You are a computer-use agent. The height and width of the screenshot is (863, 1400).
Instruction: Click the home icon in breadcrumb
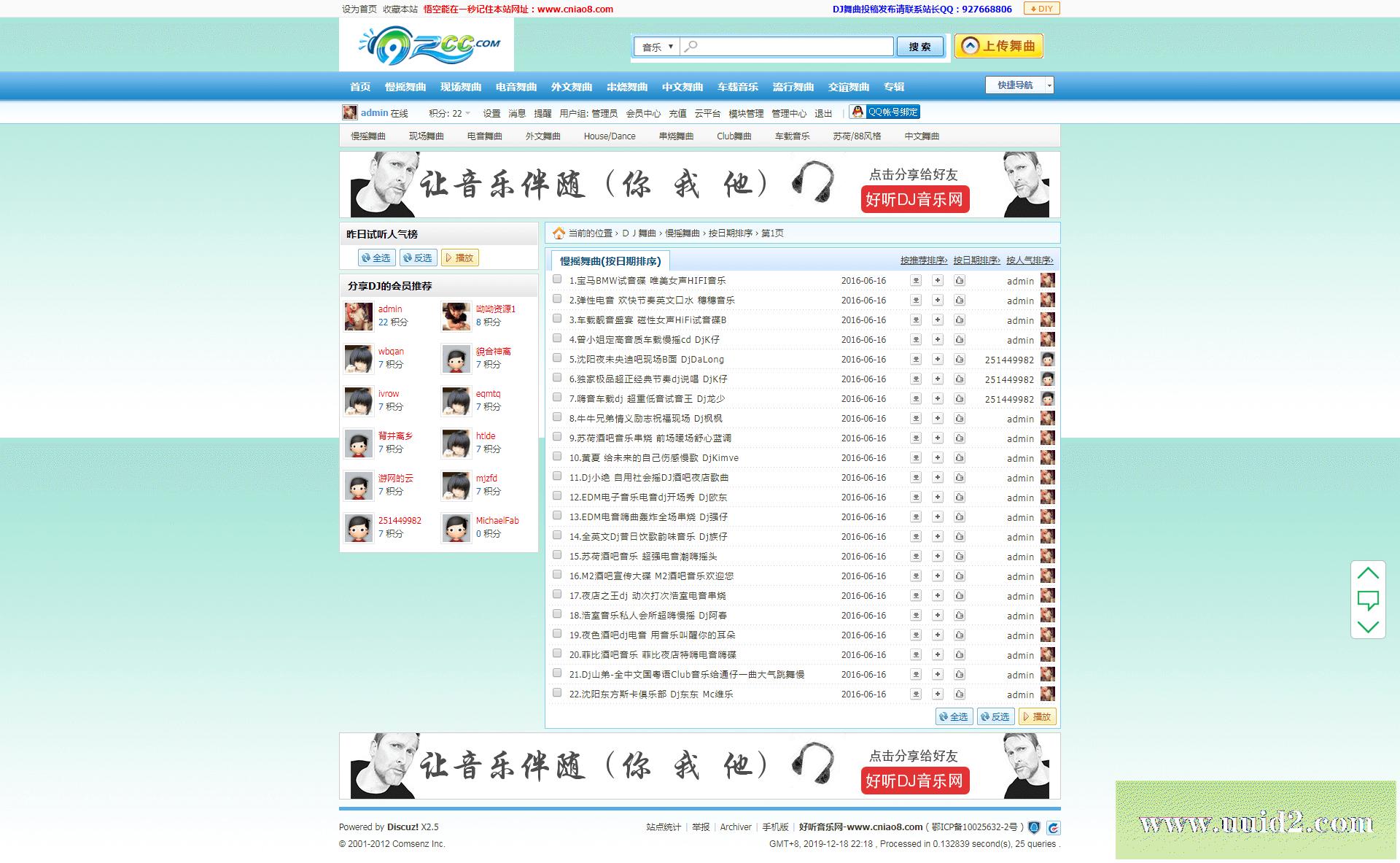pyautogui.click(x=559, y=233)
